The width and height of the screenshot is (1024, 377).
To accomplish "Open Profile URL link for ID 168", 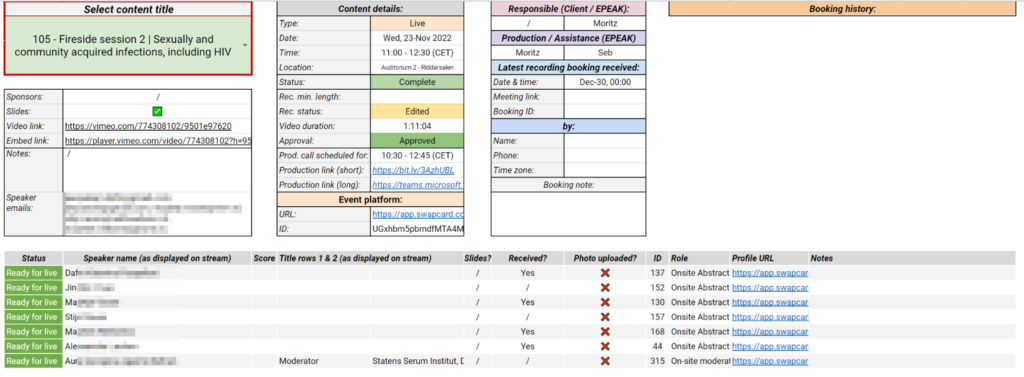I will point(770,332).
